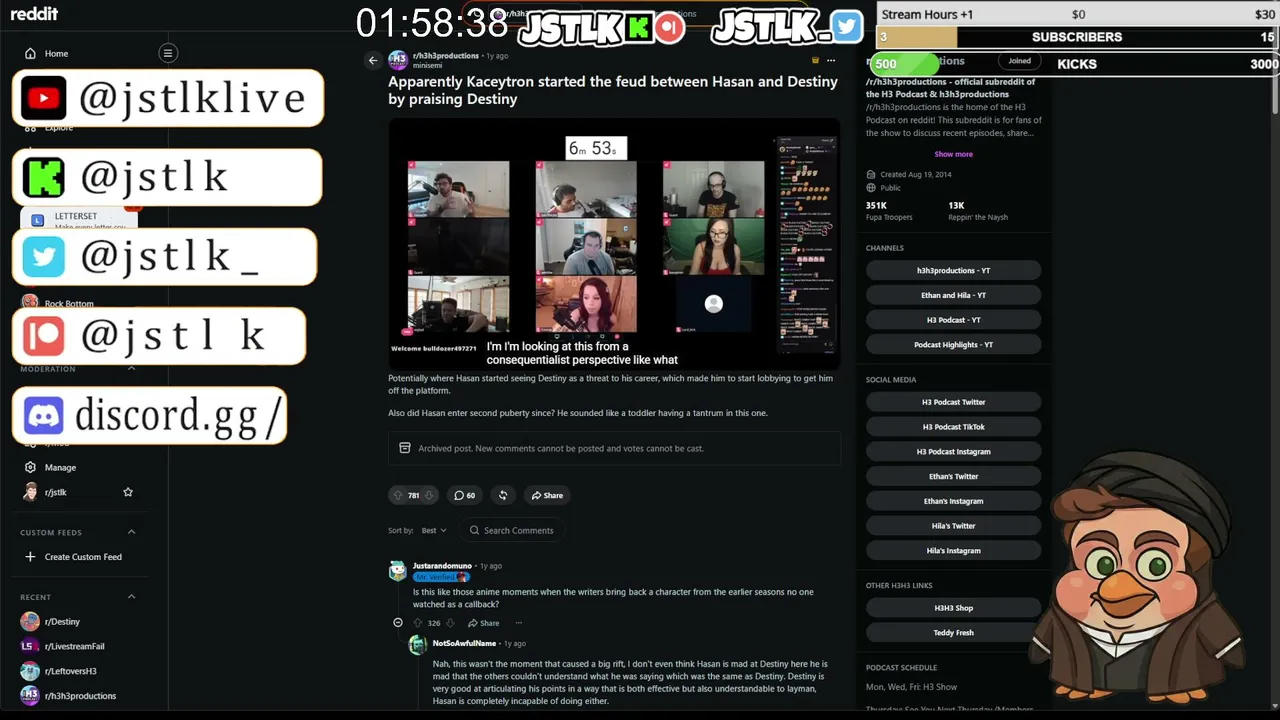Screen dimensions: 1280x720
Task: Open the three-dot menu on Justarandomuno's comment
Action: pyautogui.click(x=518, y=623)
